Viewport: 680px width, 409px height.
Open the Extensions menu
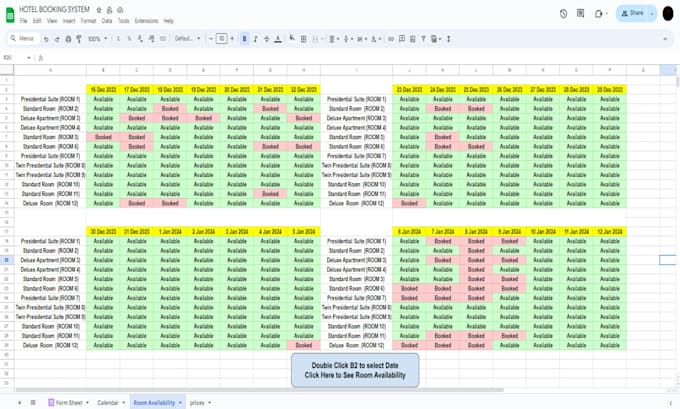(146, 21)
